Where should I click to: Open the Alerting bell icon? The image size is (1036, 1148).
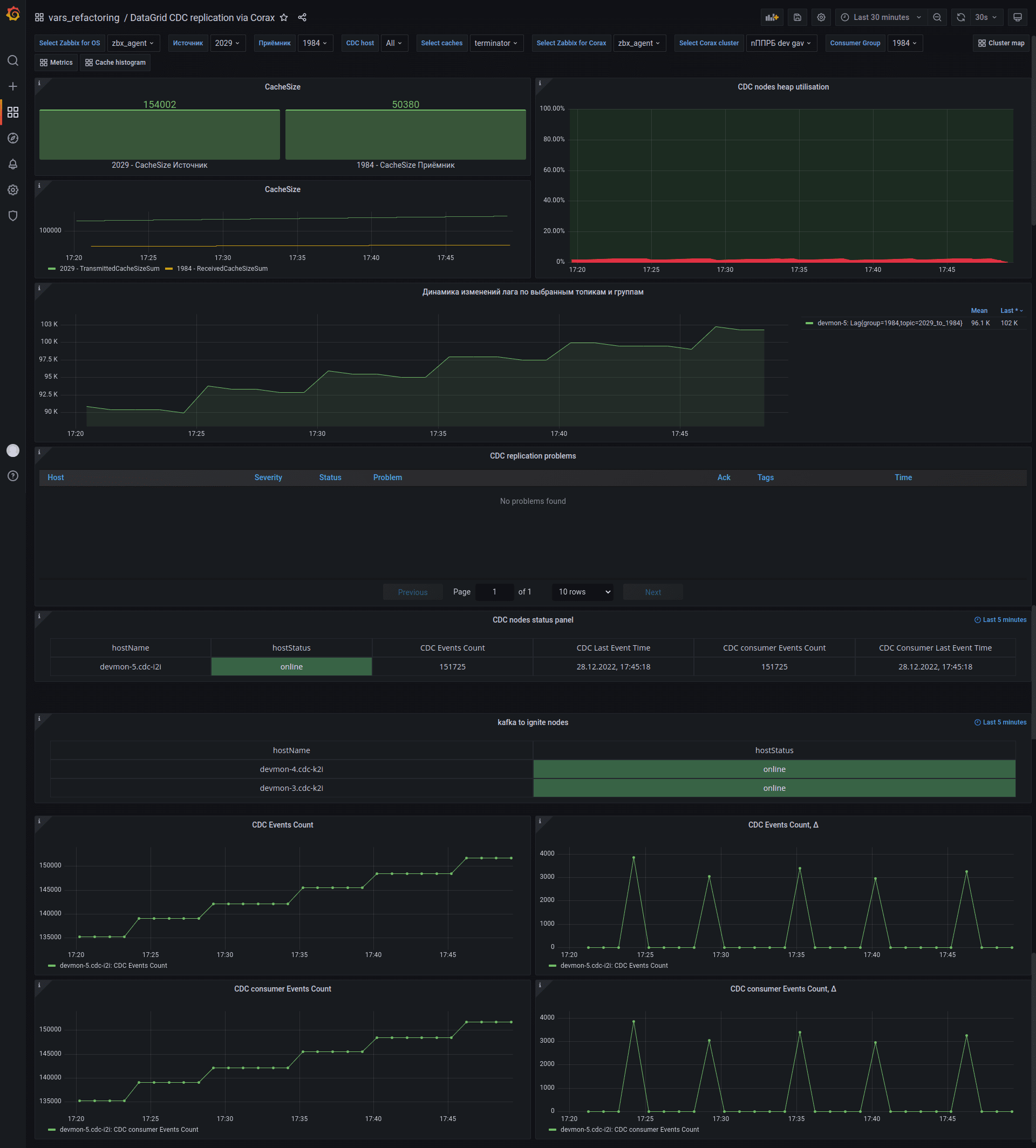coord(12,164)
